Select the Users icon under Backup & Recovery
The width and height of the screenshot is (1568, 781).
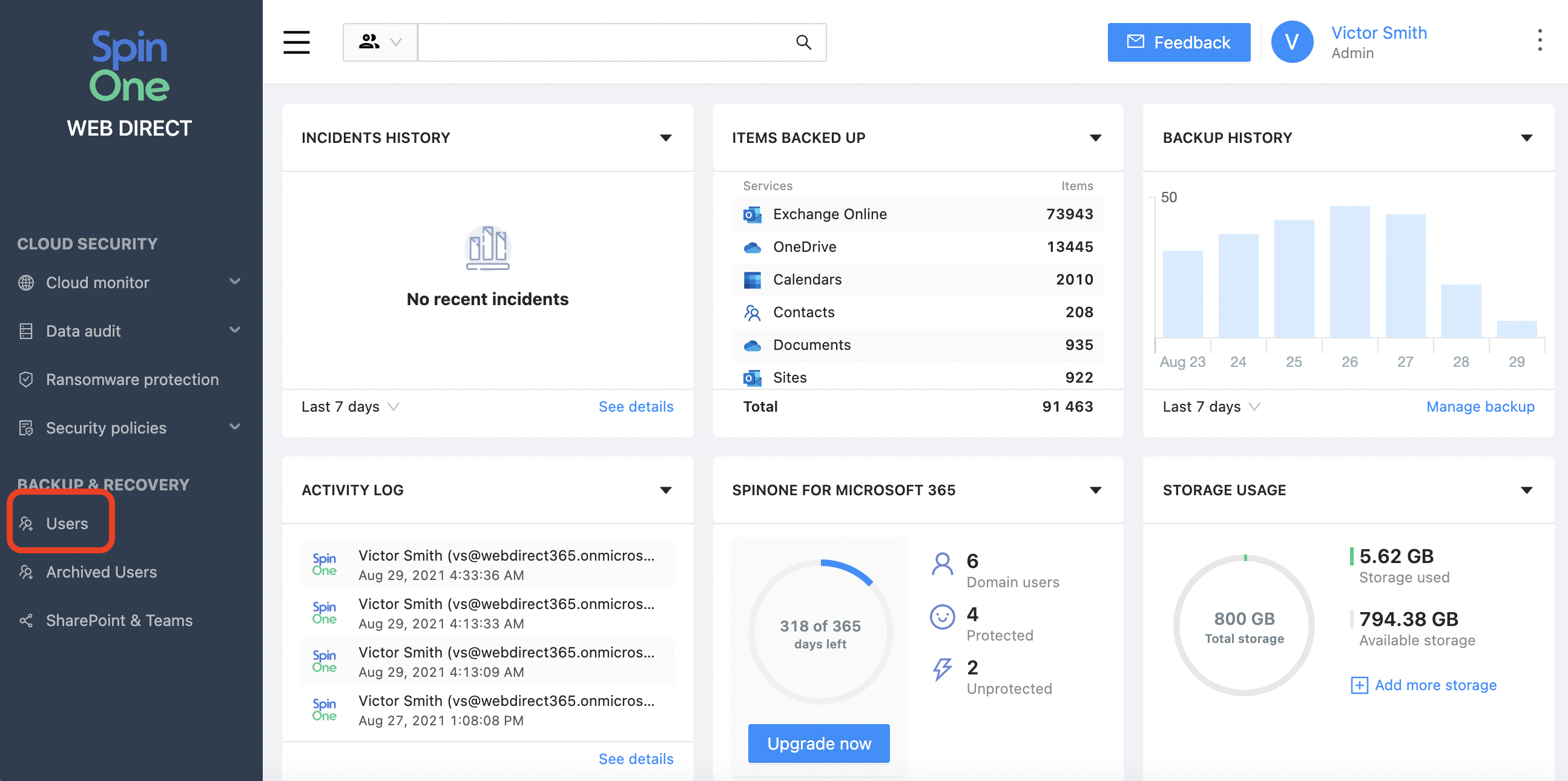(27, 522)
